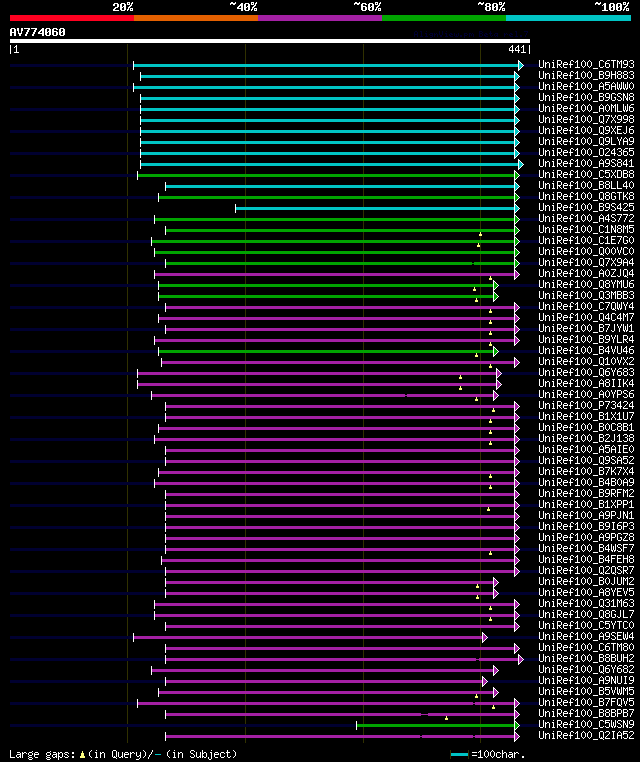Screen dimensions: 640x762
Task: Click the arrowhead ending the A9SEW4 alignment
Action: coord(484,638)
